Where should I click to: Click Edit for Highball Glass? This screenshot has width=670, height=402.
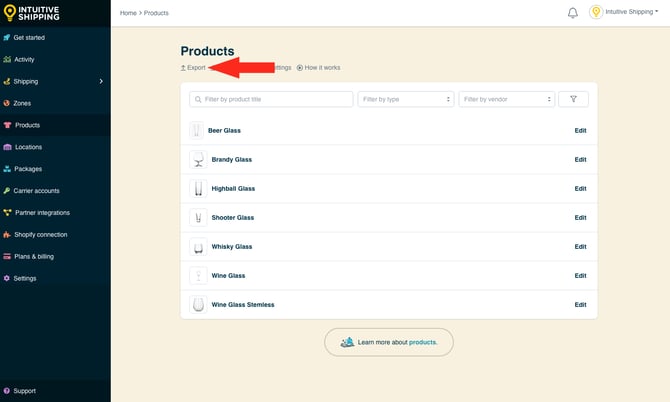580,188
